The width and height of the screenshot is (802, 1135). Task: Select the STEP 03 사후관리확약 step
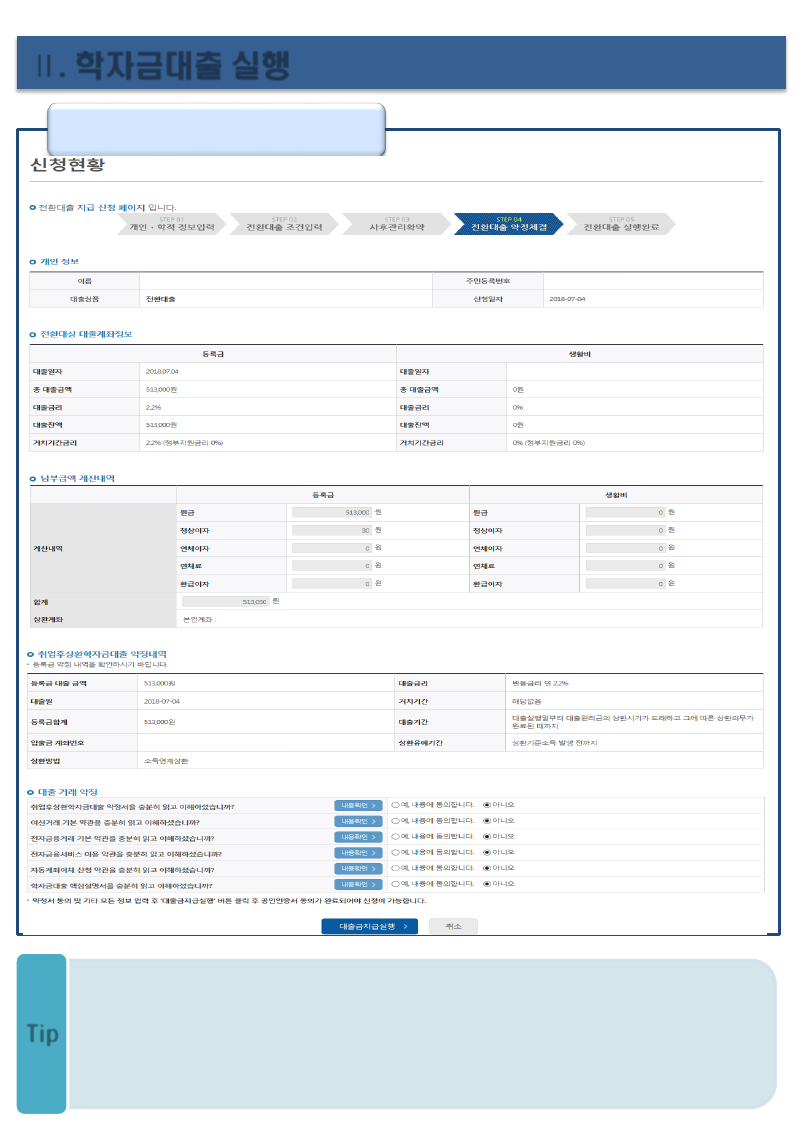397,224
